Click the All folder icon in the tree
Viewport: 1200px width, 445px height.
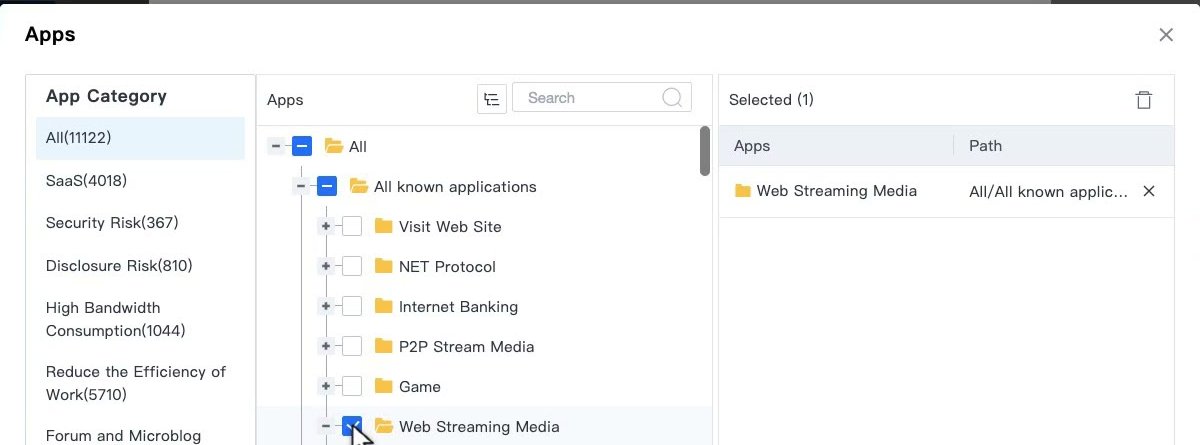point(334,146)
